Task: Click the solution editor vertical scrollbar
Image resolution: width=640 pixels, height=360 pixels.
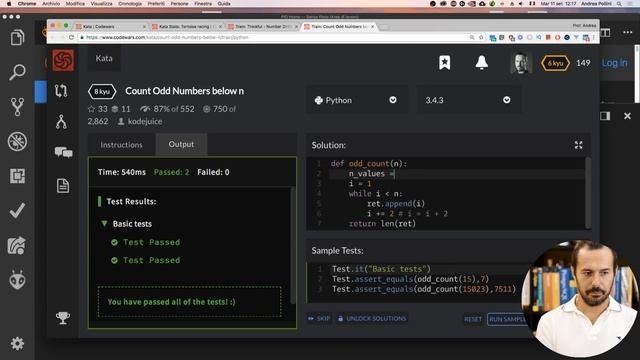Action: pos(588,193)
